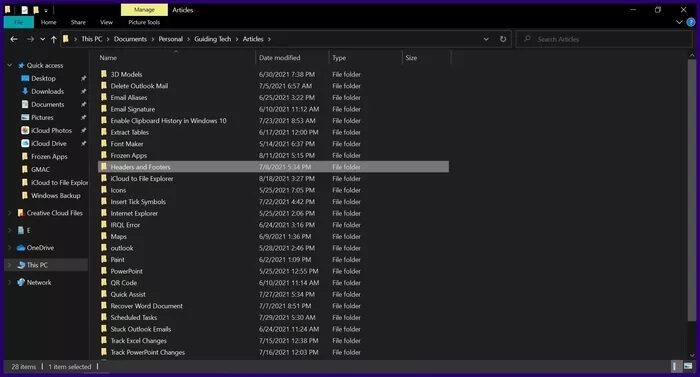Click This PC in address breadcrumb
The image size is (700, 377).
click(92, 39)
